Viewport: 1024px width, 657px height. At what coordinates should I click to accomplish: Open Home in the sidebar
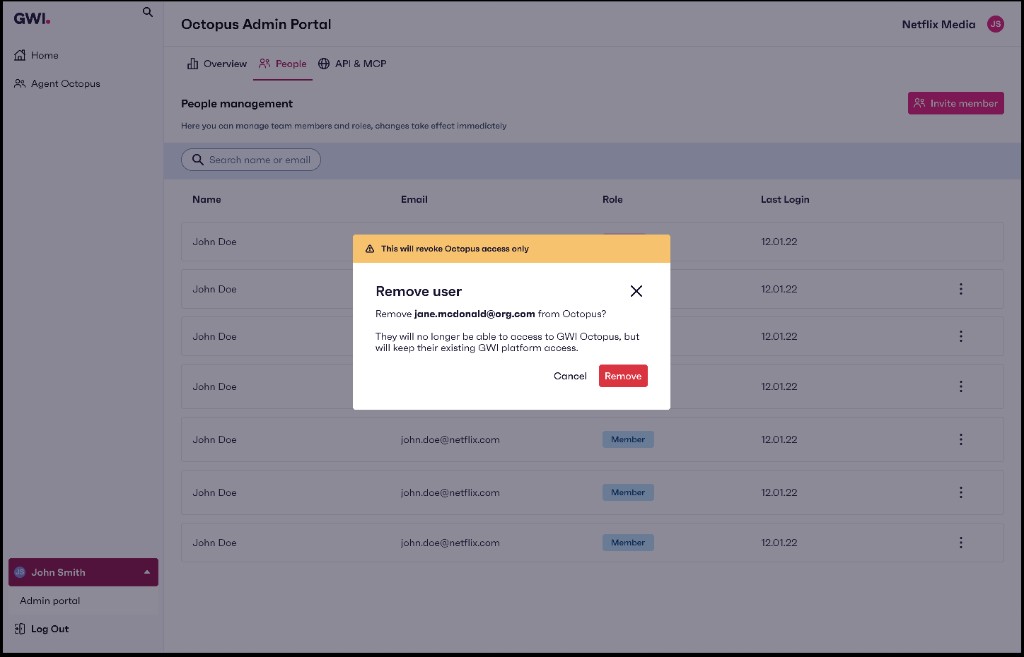(37, 56)
